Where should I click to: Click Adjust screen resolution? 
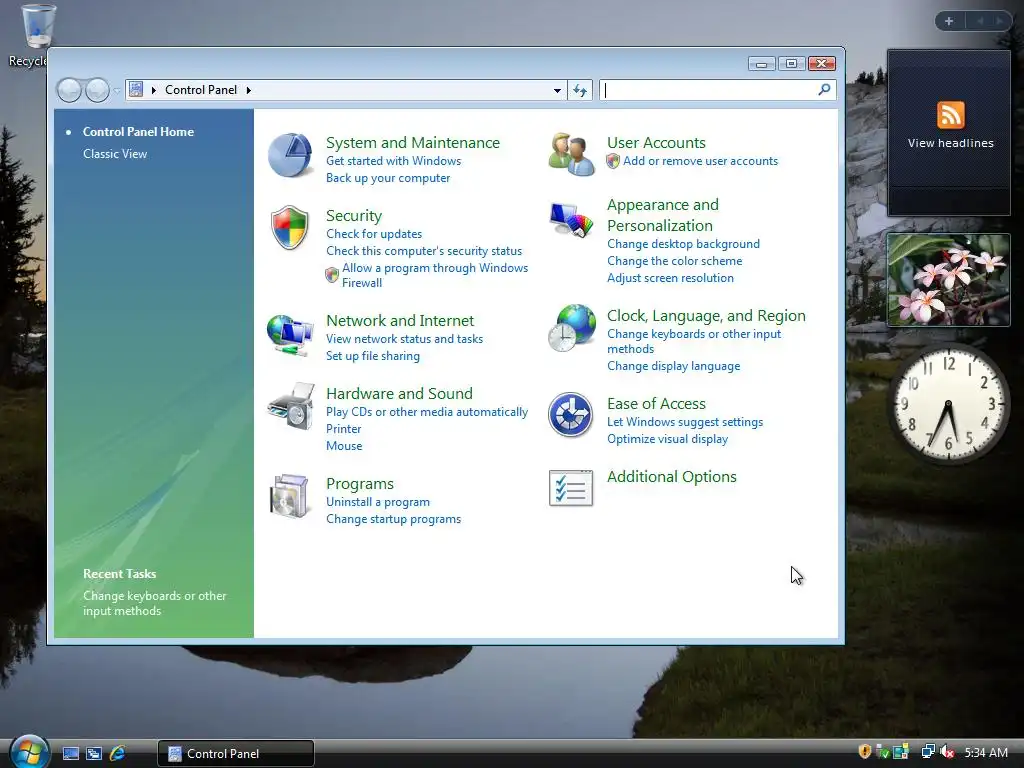[x=670, y=278]
